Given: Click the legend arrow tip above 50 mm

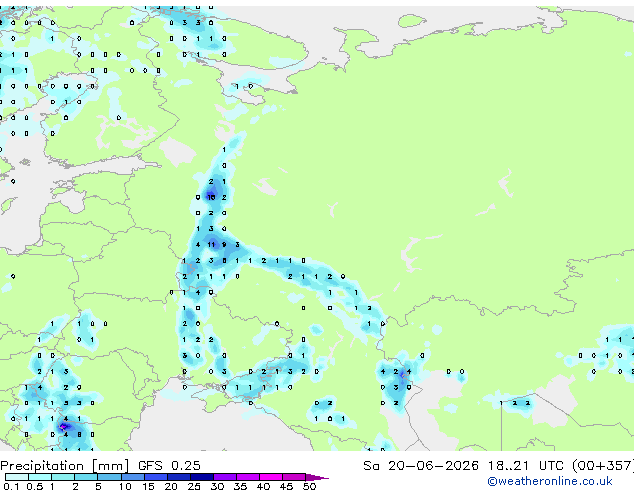Looking at the screenshot, I should click(x=317, y=477).
